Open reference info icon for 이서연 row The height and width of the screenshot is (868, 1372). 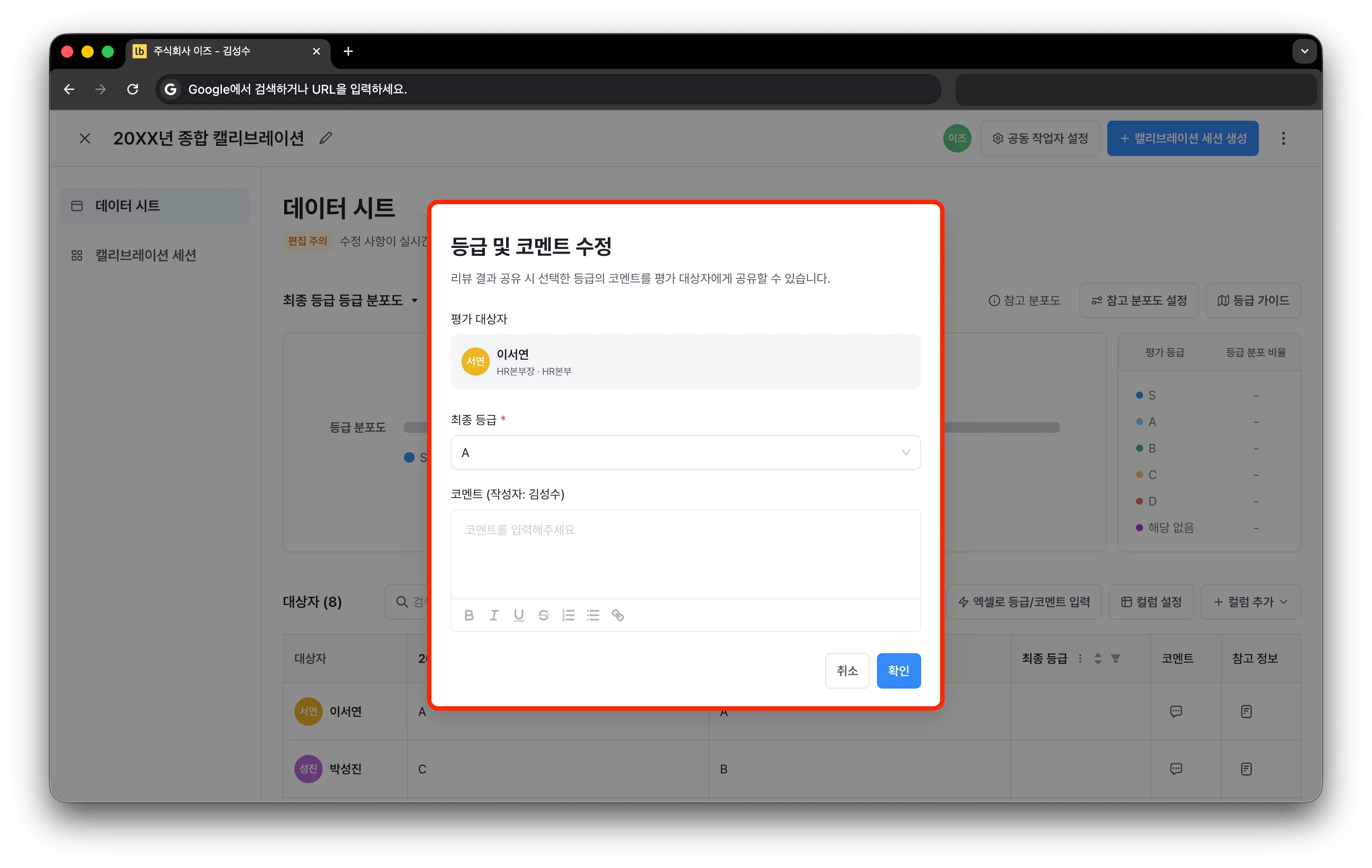point(1246,712)
